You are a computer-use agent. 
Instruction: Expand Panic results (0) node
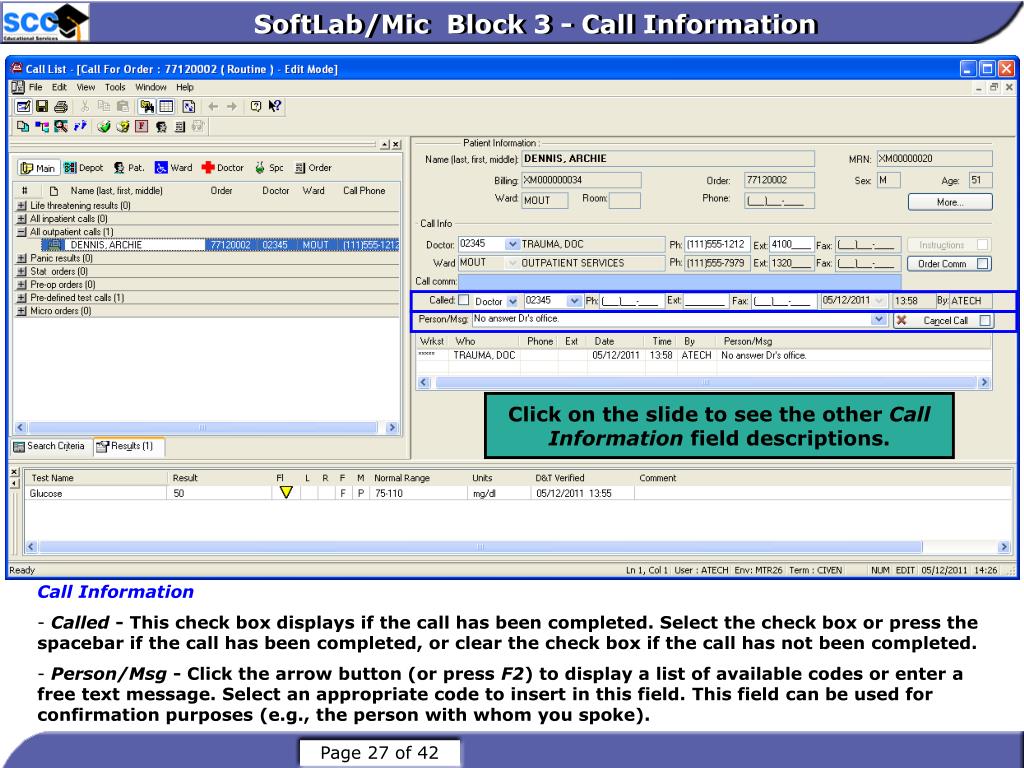[x=22, y=259]
